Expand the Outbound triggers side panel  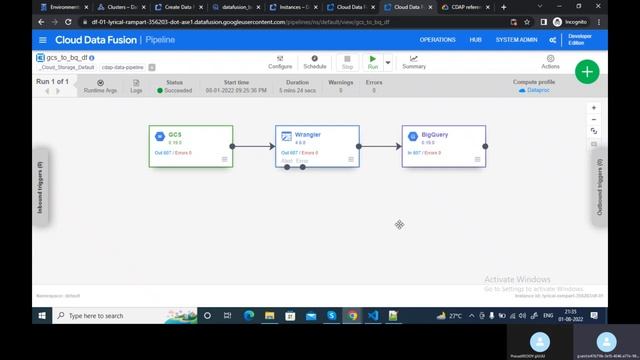[600, 187]
